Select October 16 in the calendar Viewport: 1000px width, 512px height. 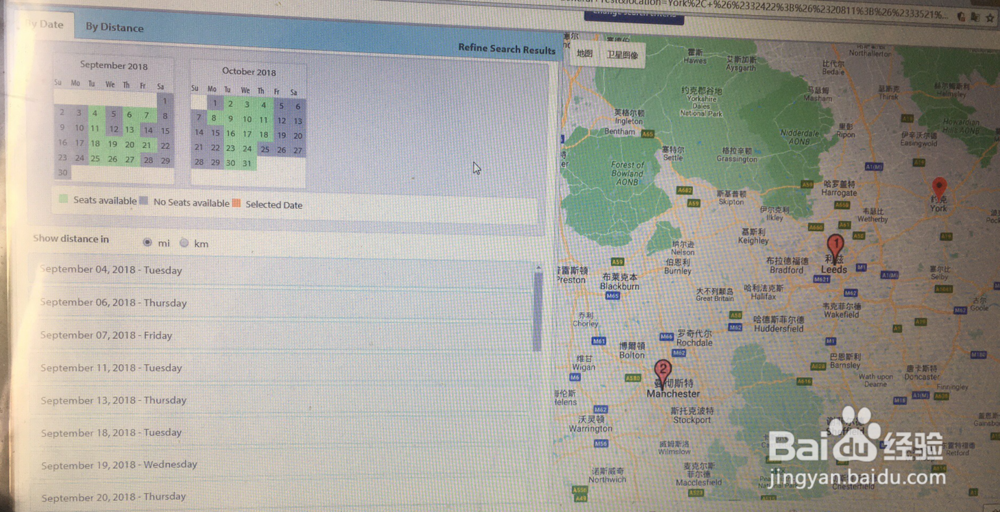(230, 134)
